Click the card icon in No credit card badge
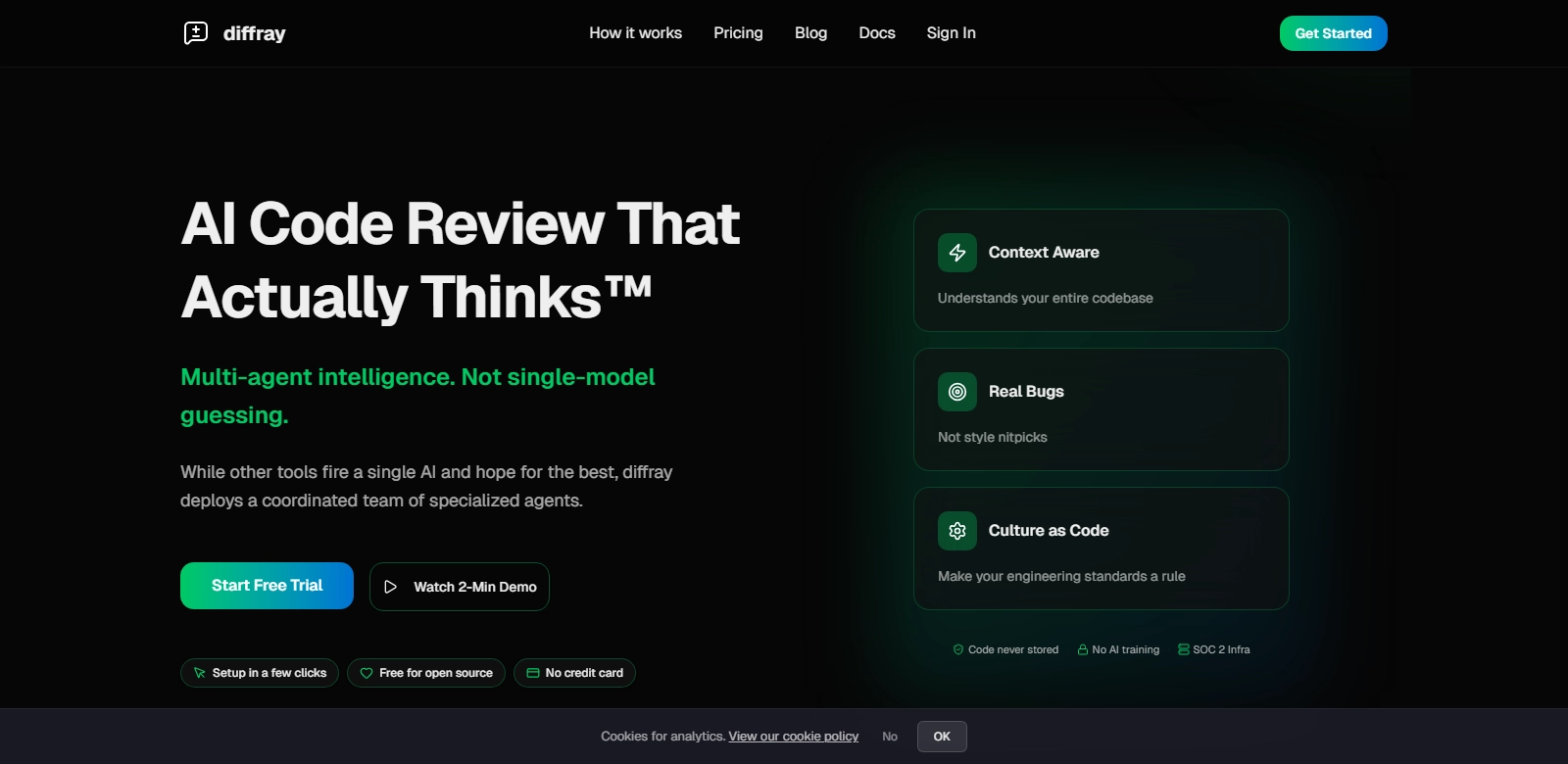 click(533, 673)
